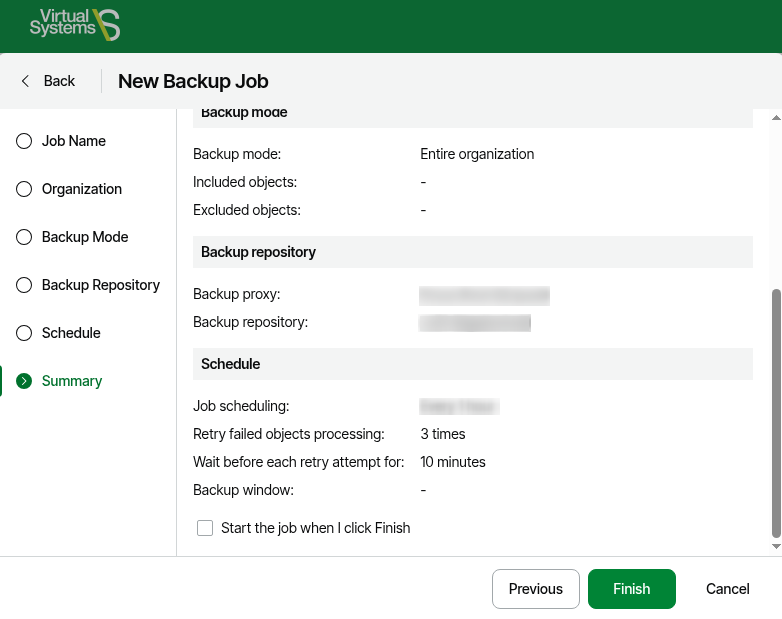The image size is (782, 619).
Task: Enable Start the job when I click Finish
Action: [205, 528]
